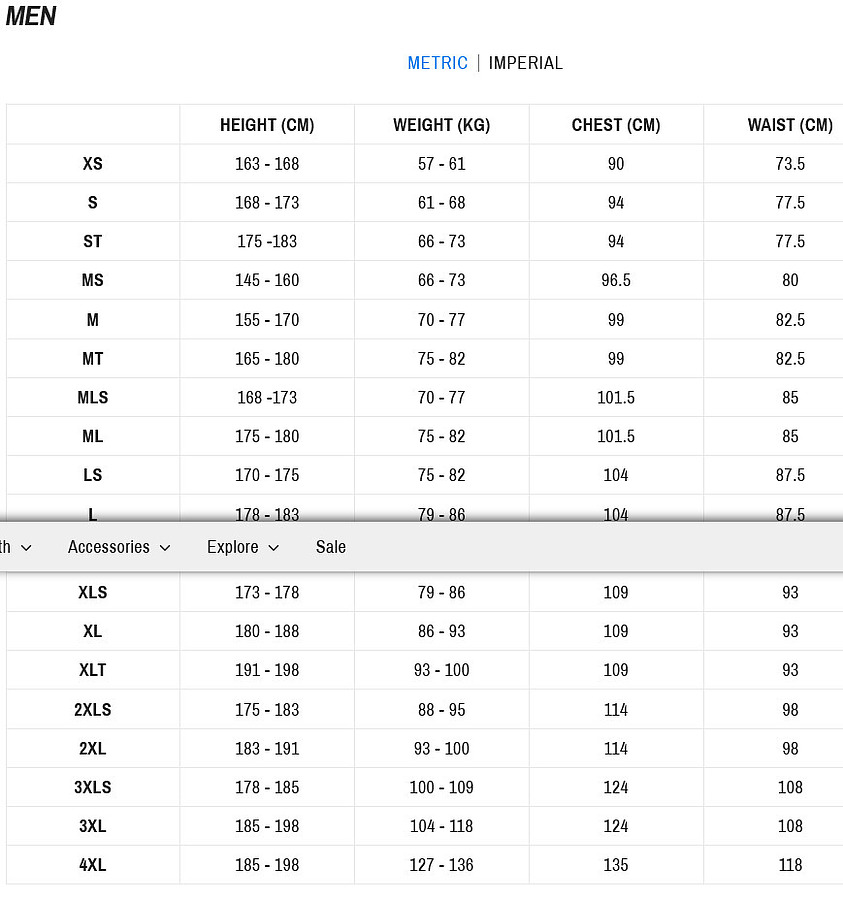Viewport: 843px width, 900px height.
Task: Go to the Sale page
Action: [330, 547]
